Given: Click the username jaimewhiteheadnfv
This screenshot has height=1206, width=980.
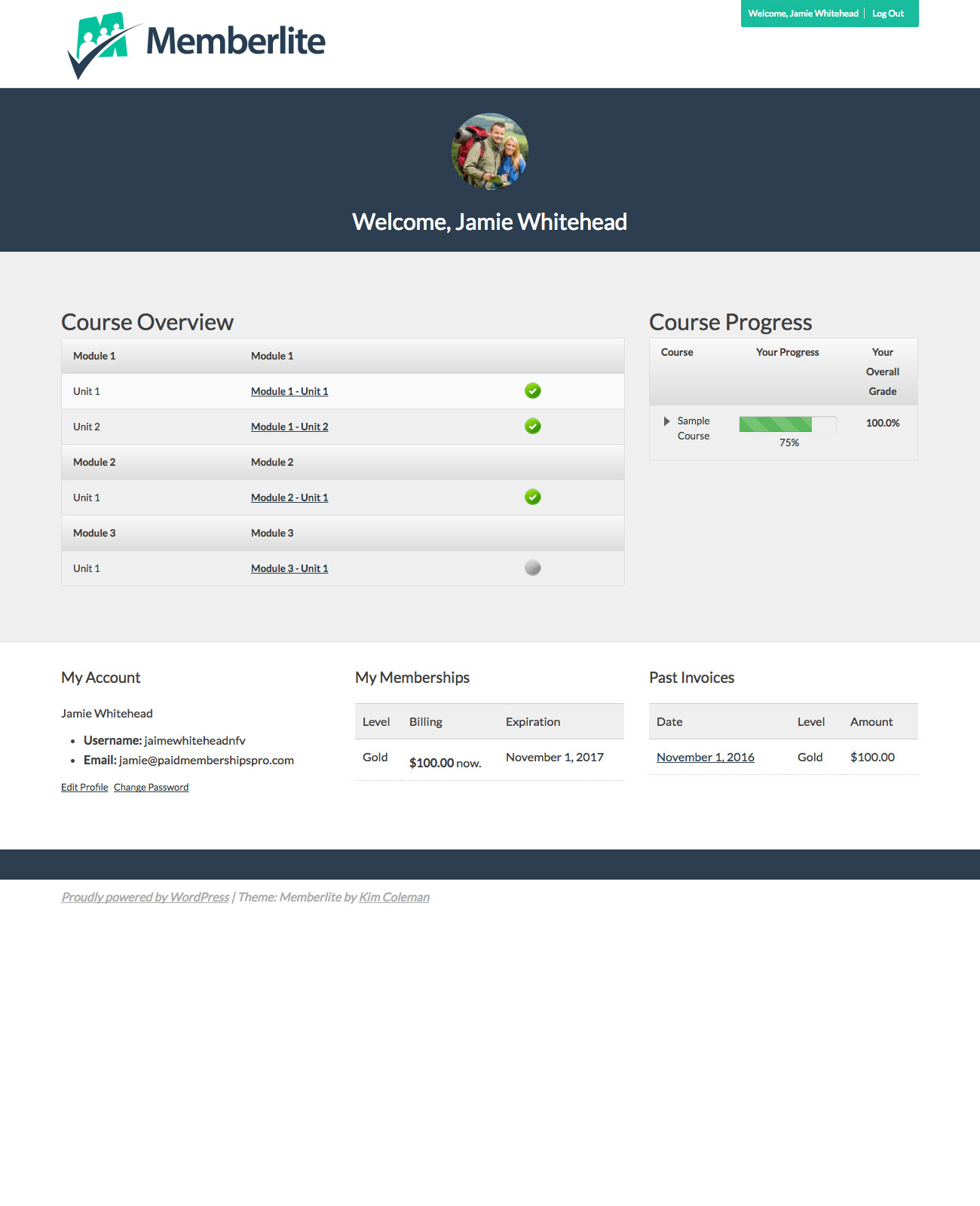Looking at the screenshot, I should 195,740.
